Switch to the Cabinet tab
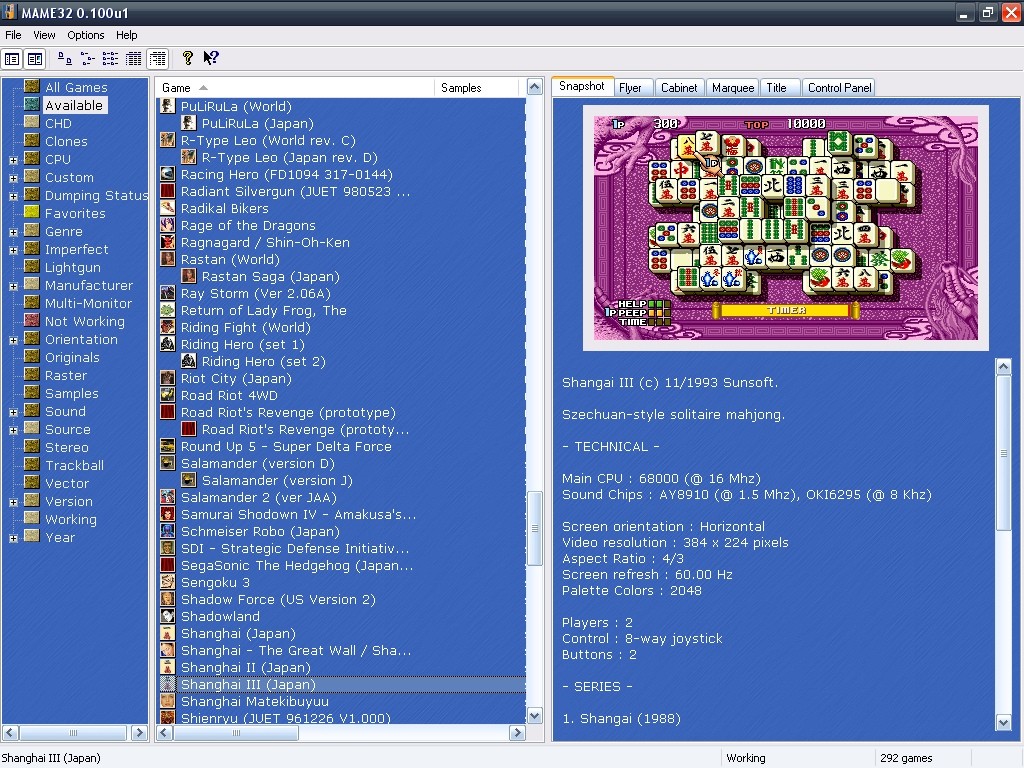1024x768 pixels. [x=679, y=88]
